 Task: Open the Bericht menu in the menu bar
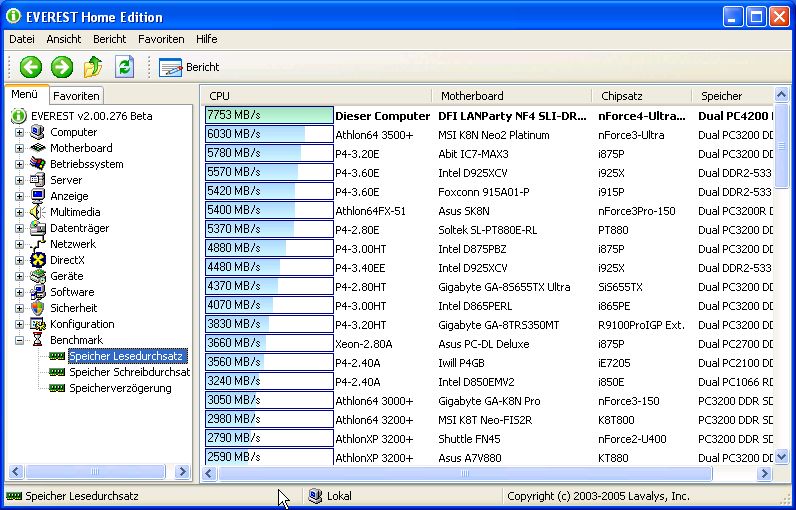(x=110, y=39)
